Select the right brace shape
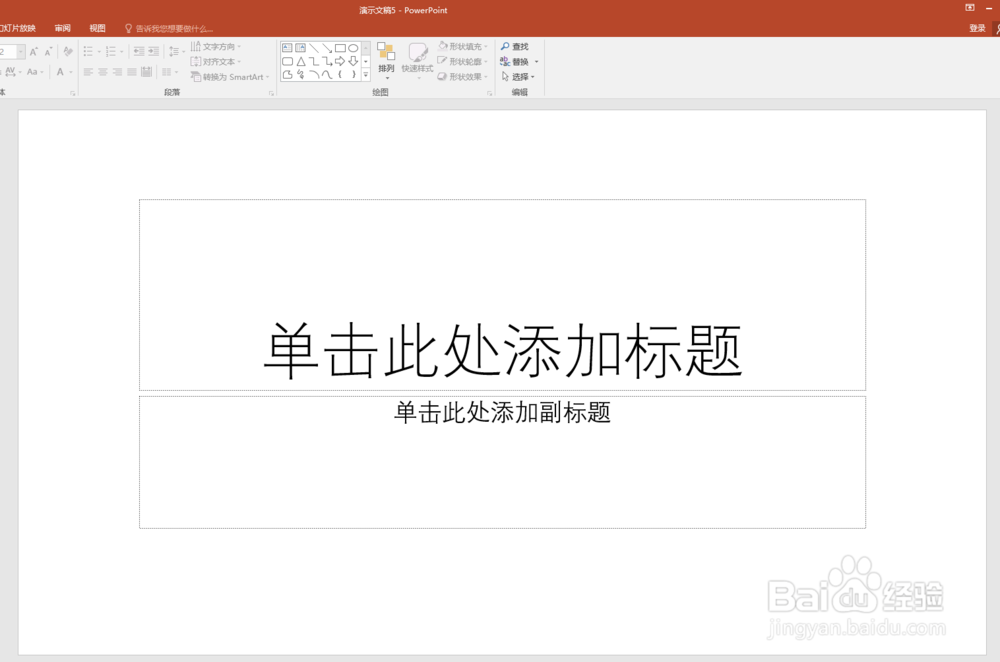Image resolution: width=1000 pixels, height=662 pixels. pyautogui.click(x=353, y=75)
